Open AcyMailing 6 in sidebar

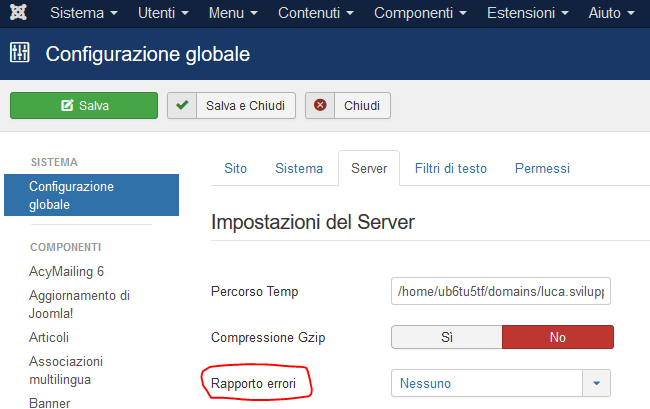(66, 271)
